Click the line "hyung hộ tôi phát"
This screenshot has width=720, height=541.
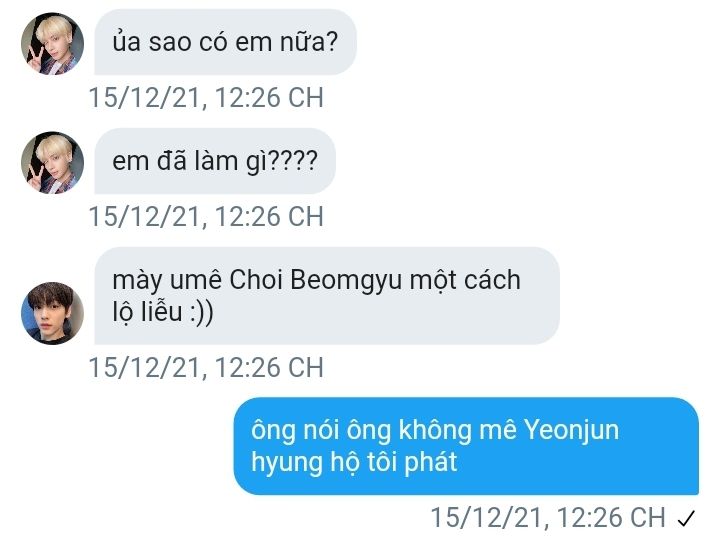pos(354,462)
